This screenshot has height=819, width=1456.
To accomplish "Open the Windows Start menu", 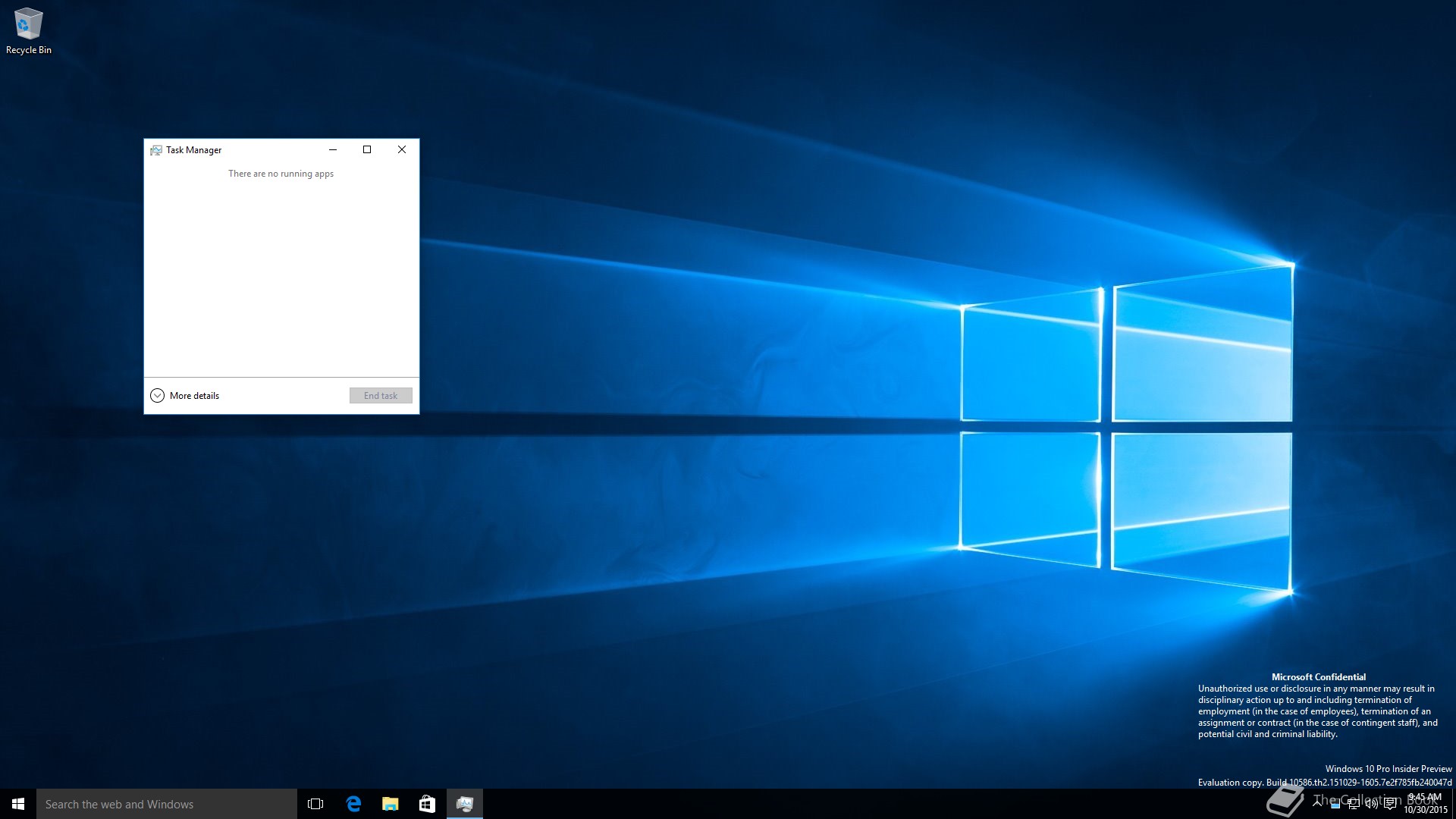I will [18, 804].
